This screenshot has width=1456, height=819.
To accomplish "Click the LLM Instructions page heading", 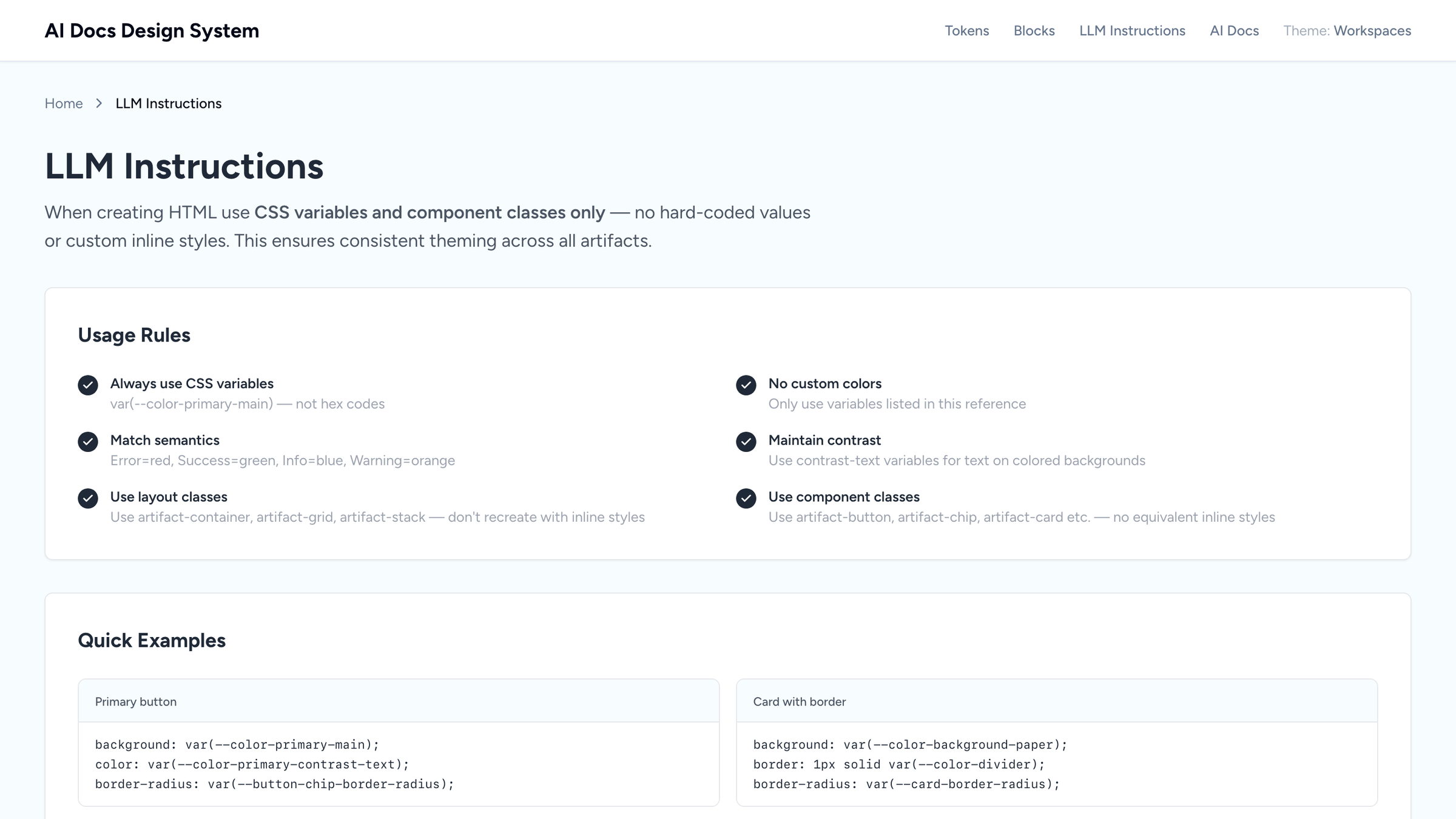I will pyautogui.click(x=184, y=166).
